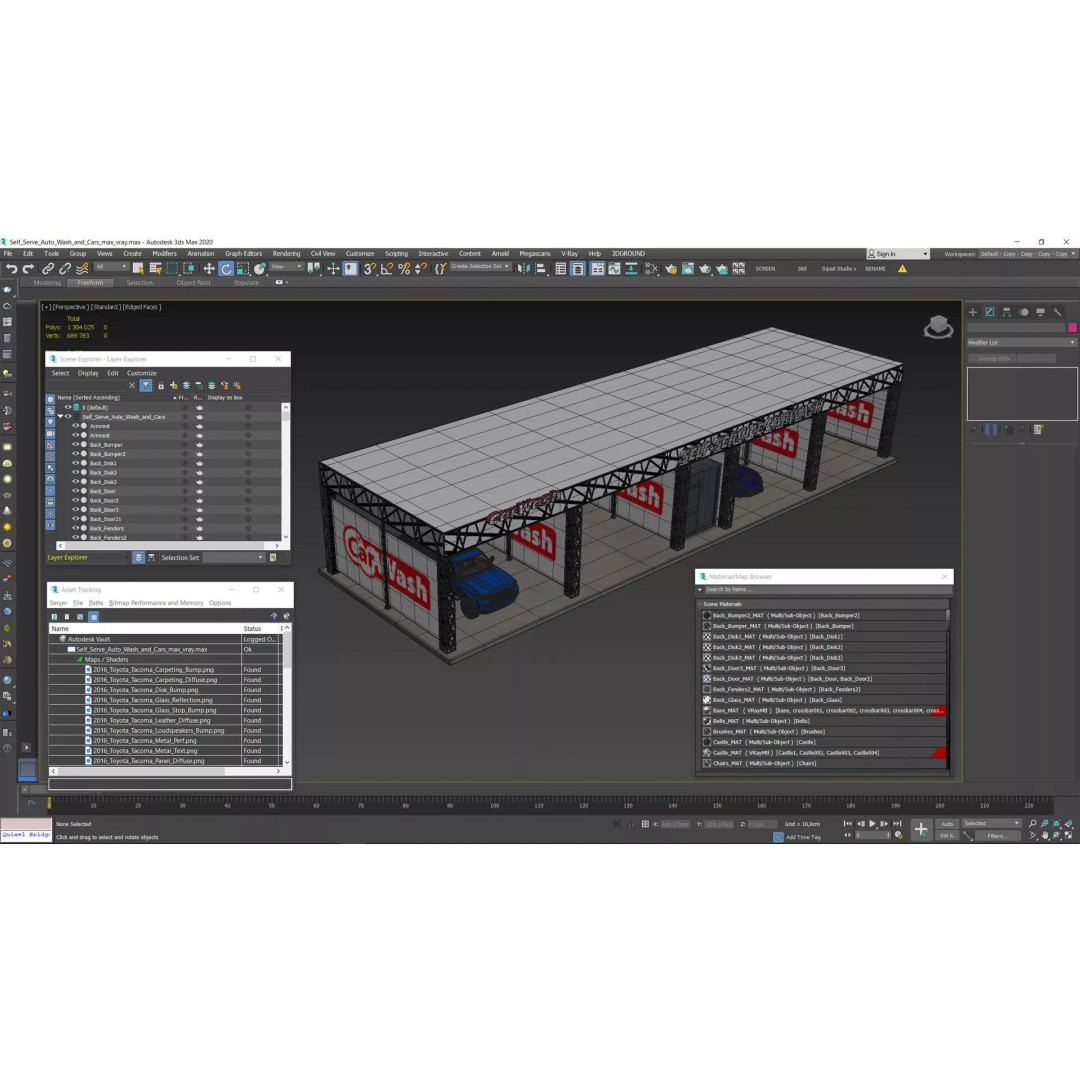
Task: Switch to the Freeform ribbon tab
Action: [x=90, y=282]
